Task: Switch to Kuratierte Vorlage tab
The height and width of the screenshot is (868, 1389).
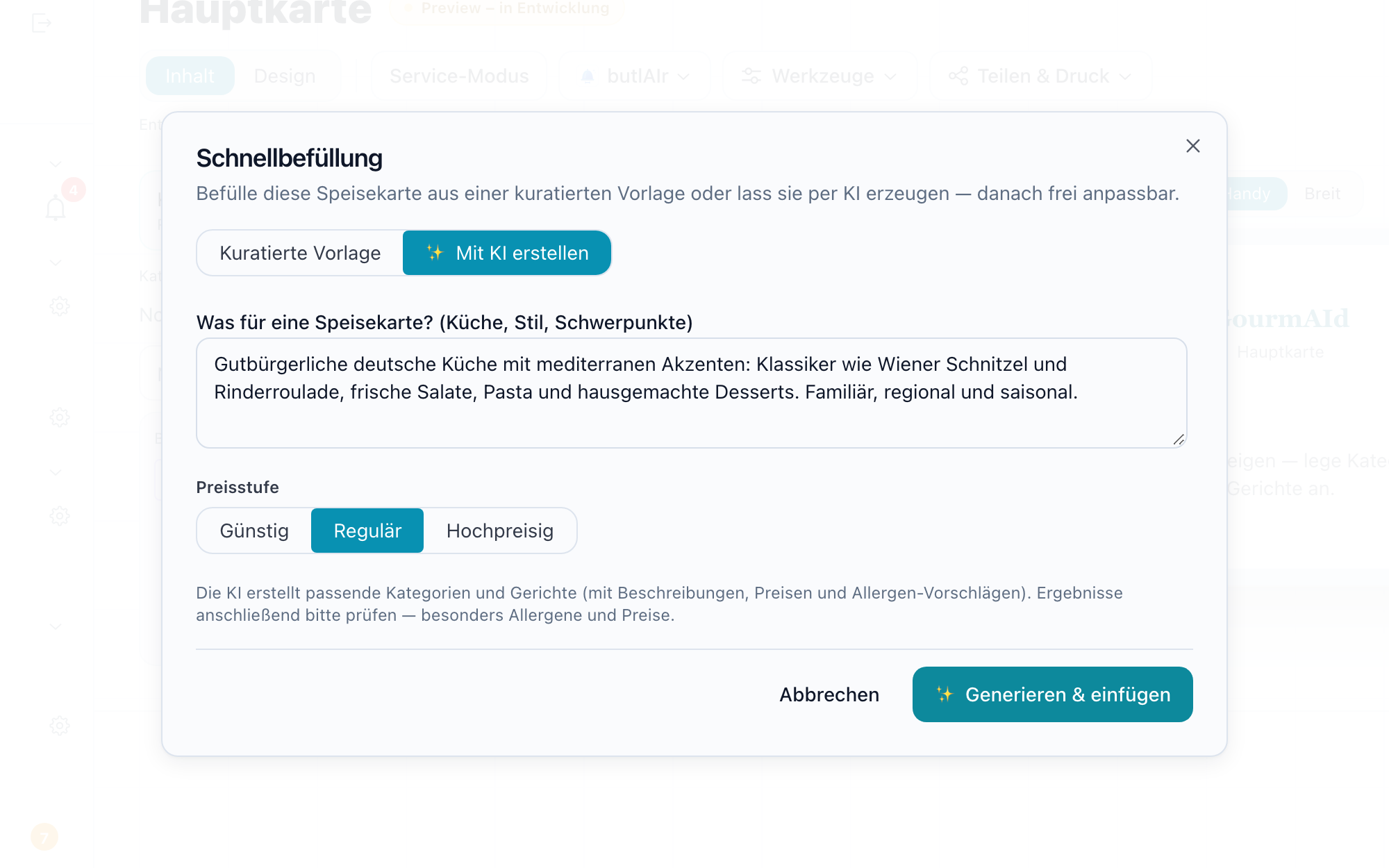Action: [300, 253]
